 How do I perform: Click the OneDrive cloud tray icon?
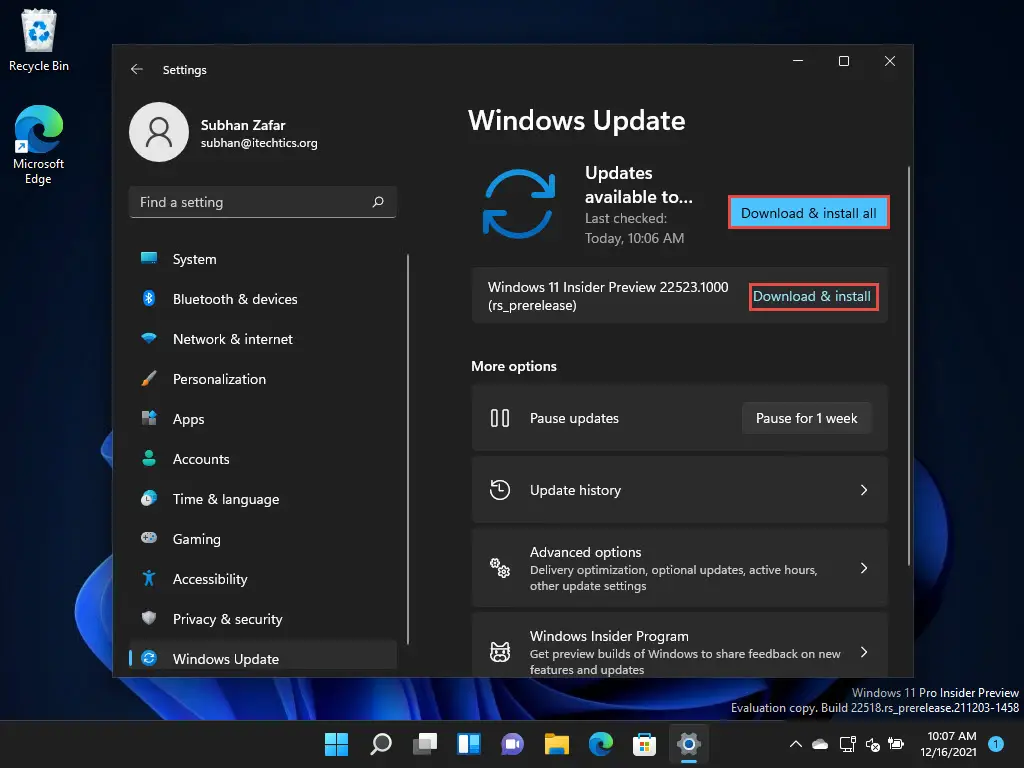820,744
